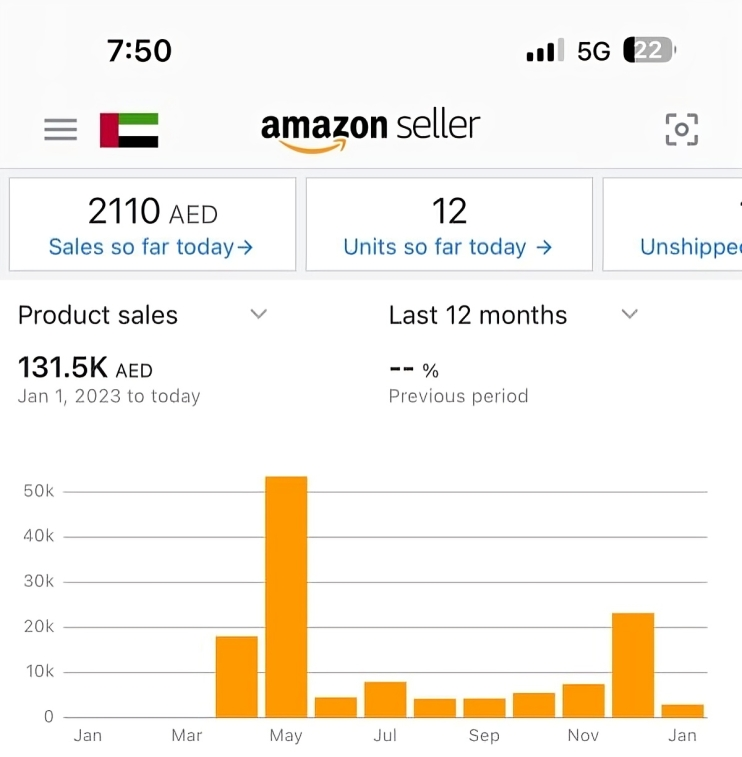Tap the battery status icon

pyautogui.click(x=649, y=50)
